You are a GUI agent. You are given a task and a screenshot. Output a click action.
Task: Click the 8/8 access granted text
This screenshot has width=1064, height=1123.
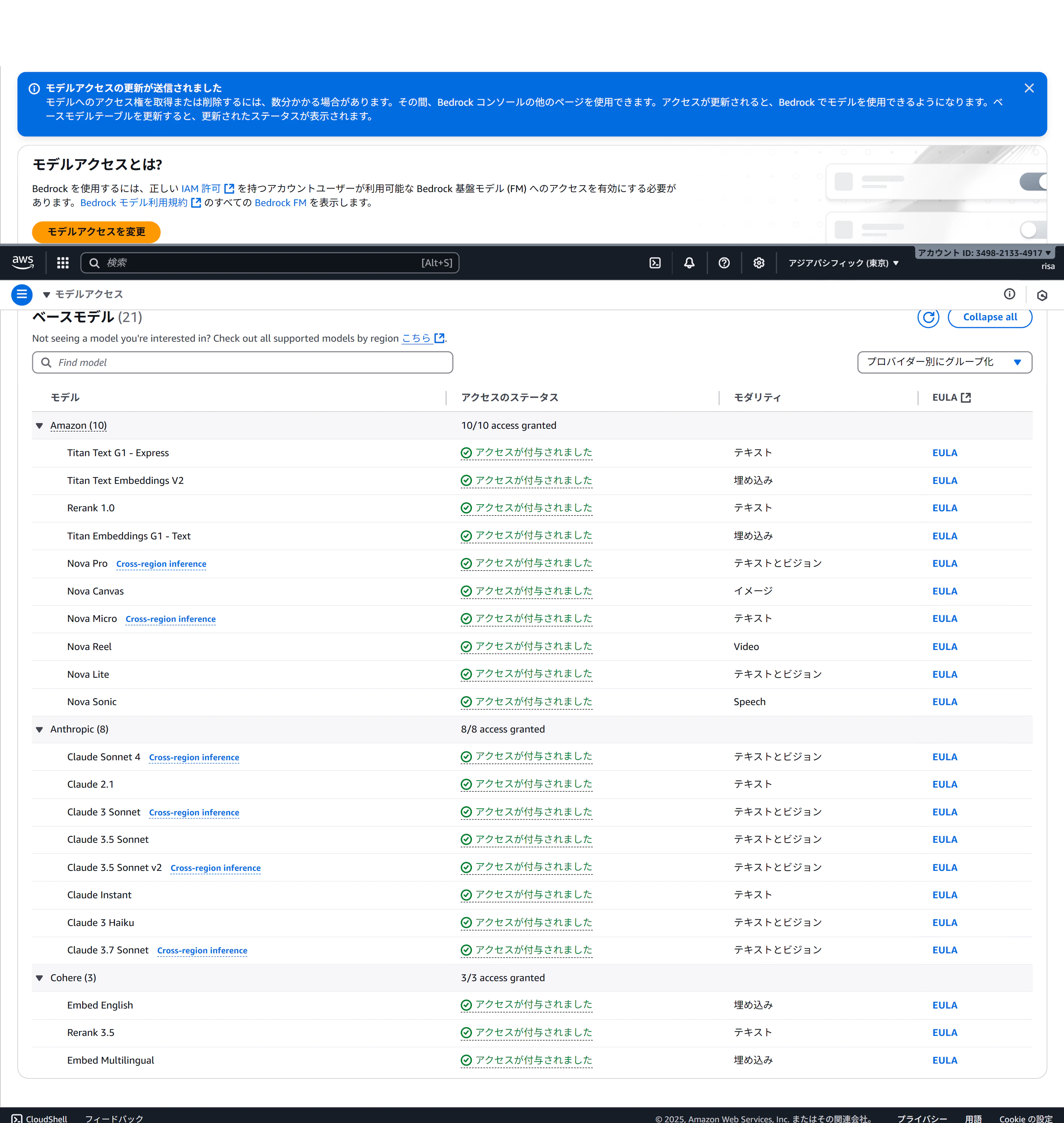(503, 729)
